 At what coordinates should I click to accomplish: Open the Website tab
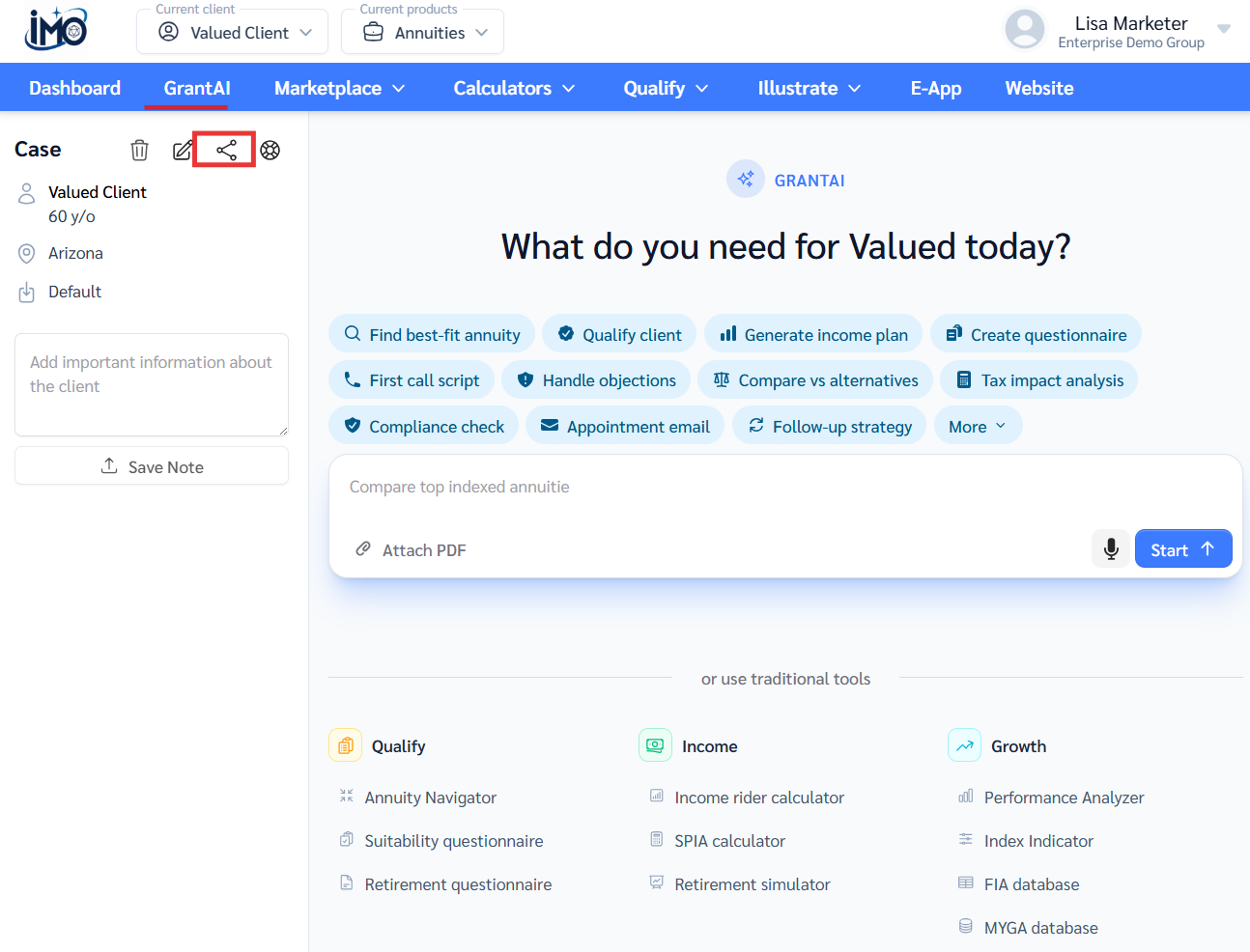click(1039, 88)
